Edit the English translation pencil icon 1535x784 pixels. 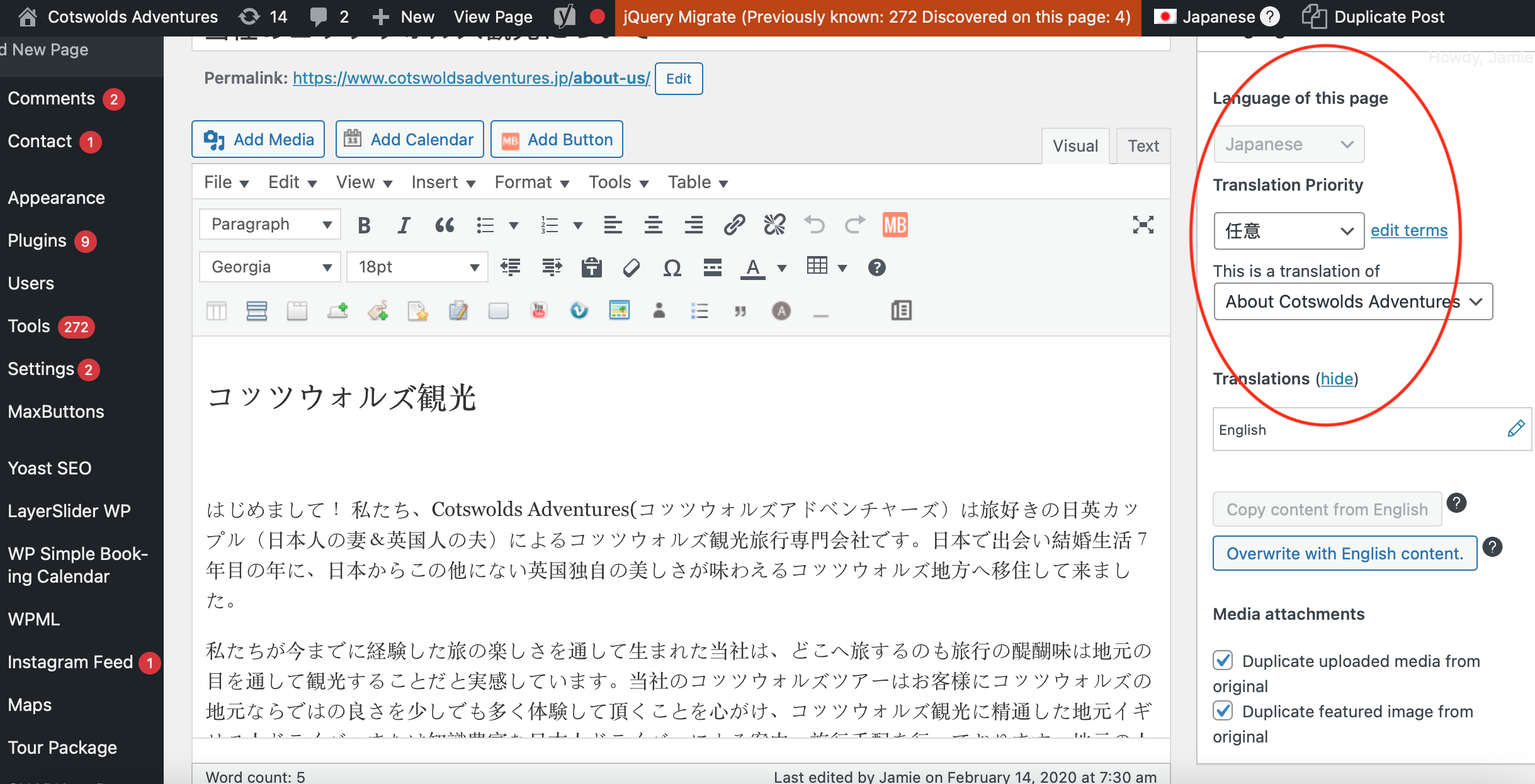tap(1516, 428)
